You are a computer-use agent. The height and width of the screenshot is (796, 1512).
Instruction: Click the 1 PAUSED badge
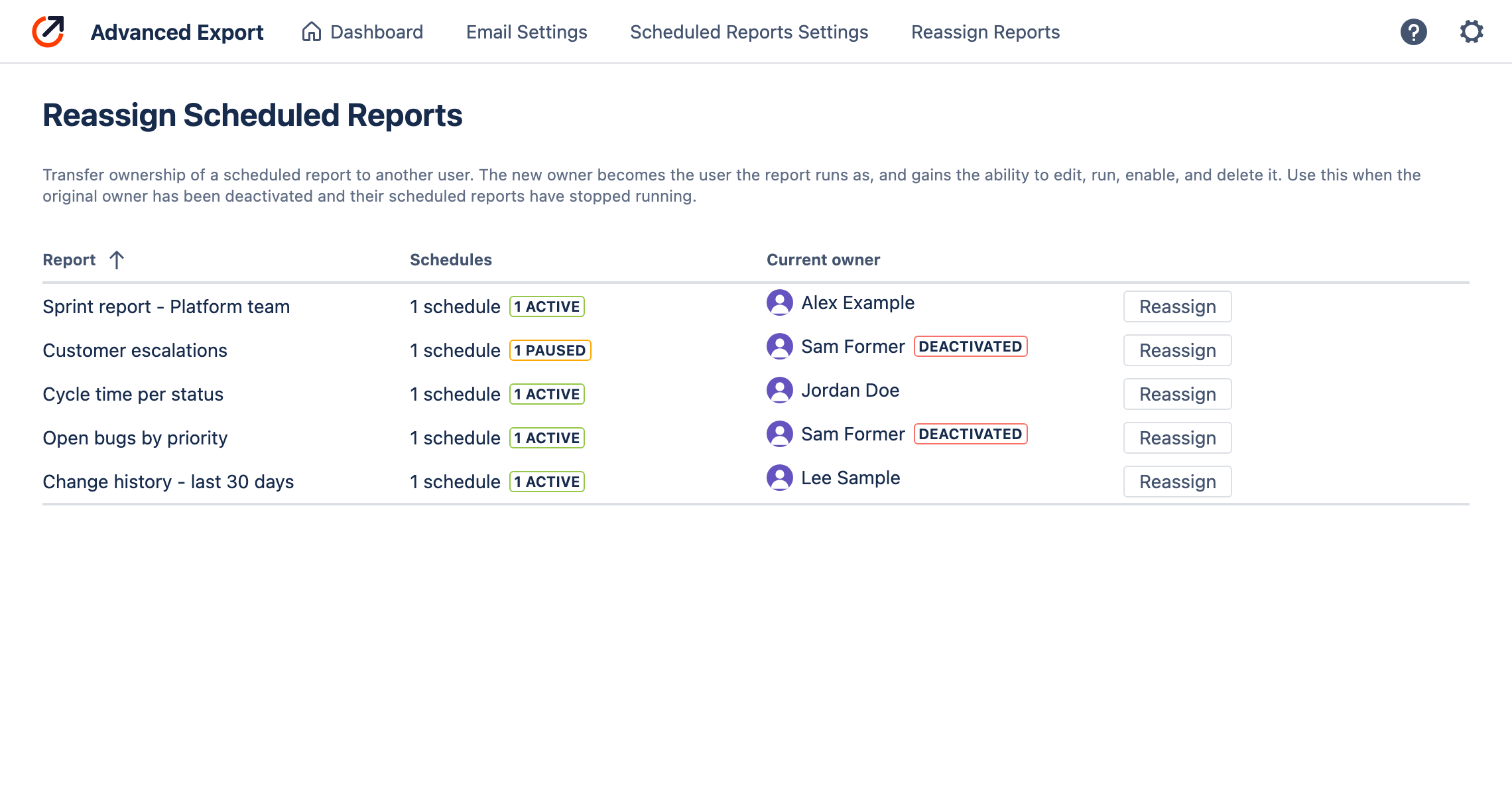(x=550, y=350)
